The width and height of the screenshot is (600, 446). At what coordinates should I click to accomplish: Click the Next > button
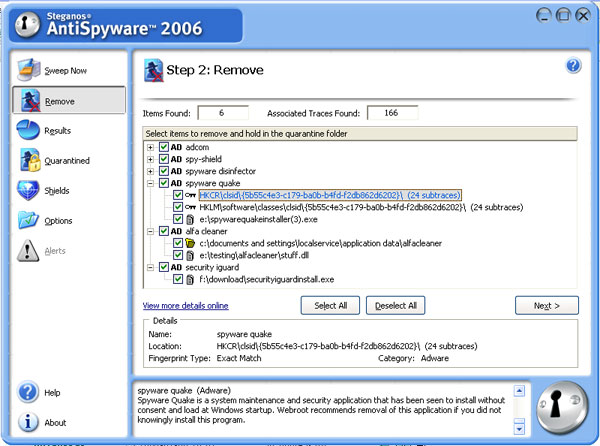click(x=547, y=306)
